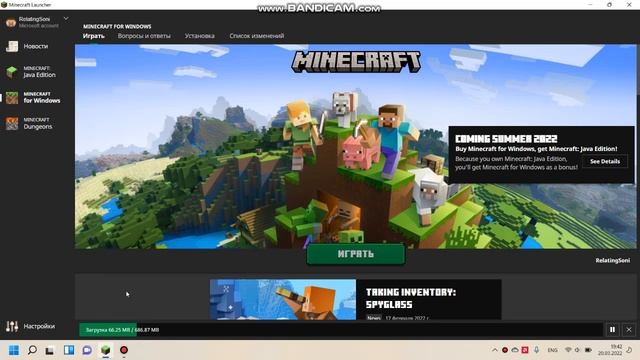Switch to the Играть tab
This screenshot has height=360, width=640.
(x=93, y=36)
